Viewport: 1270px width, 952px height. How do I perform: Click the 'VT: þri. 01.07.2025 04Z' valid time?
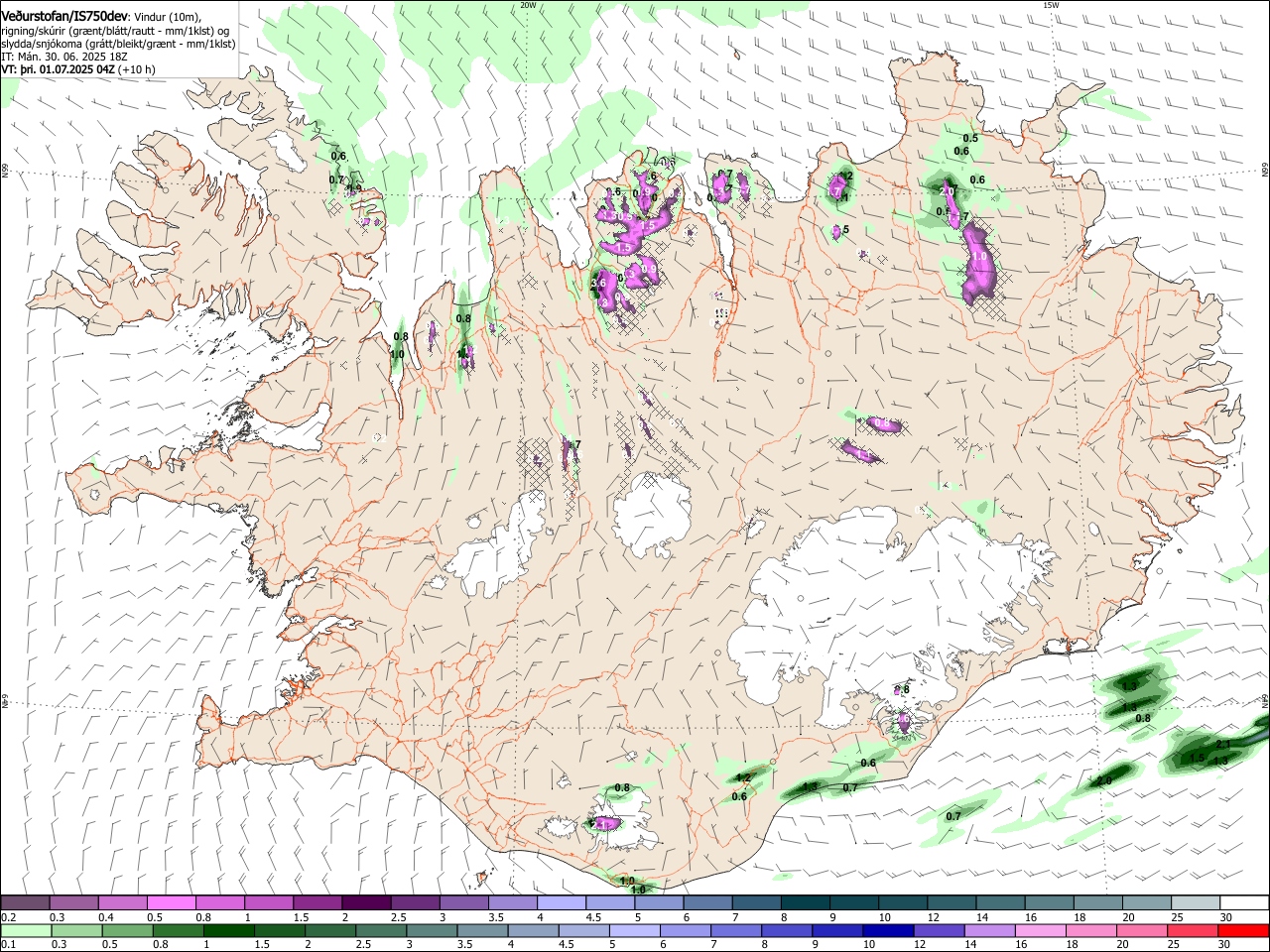tap(59, 69)
